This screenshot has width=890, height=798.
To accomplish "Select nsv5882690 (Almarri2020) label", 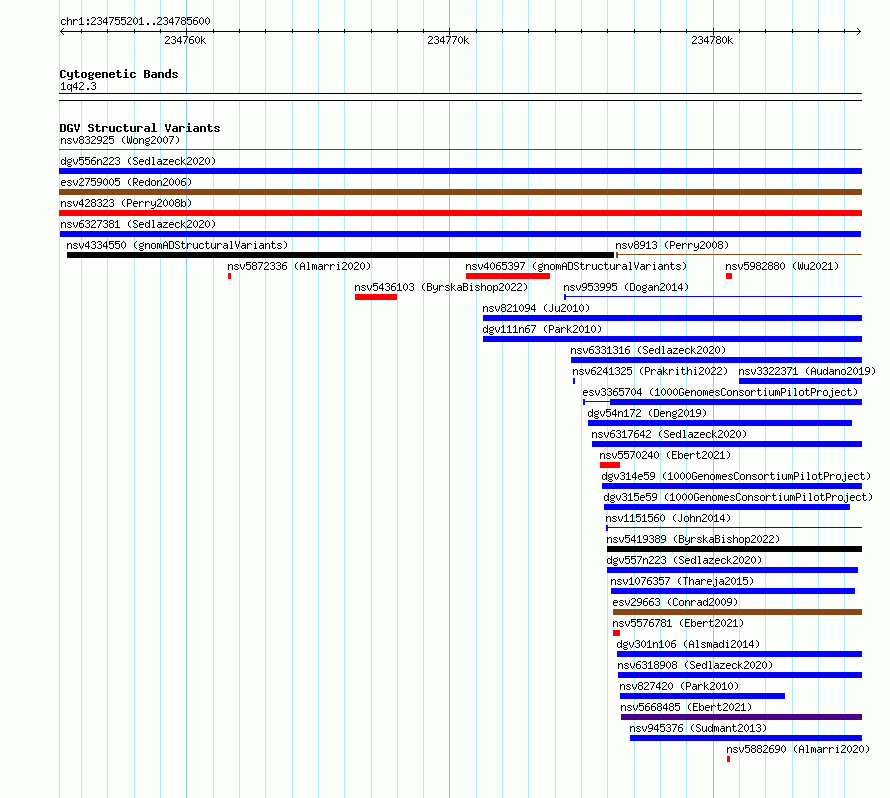I will (798, 749).
